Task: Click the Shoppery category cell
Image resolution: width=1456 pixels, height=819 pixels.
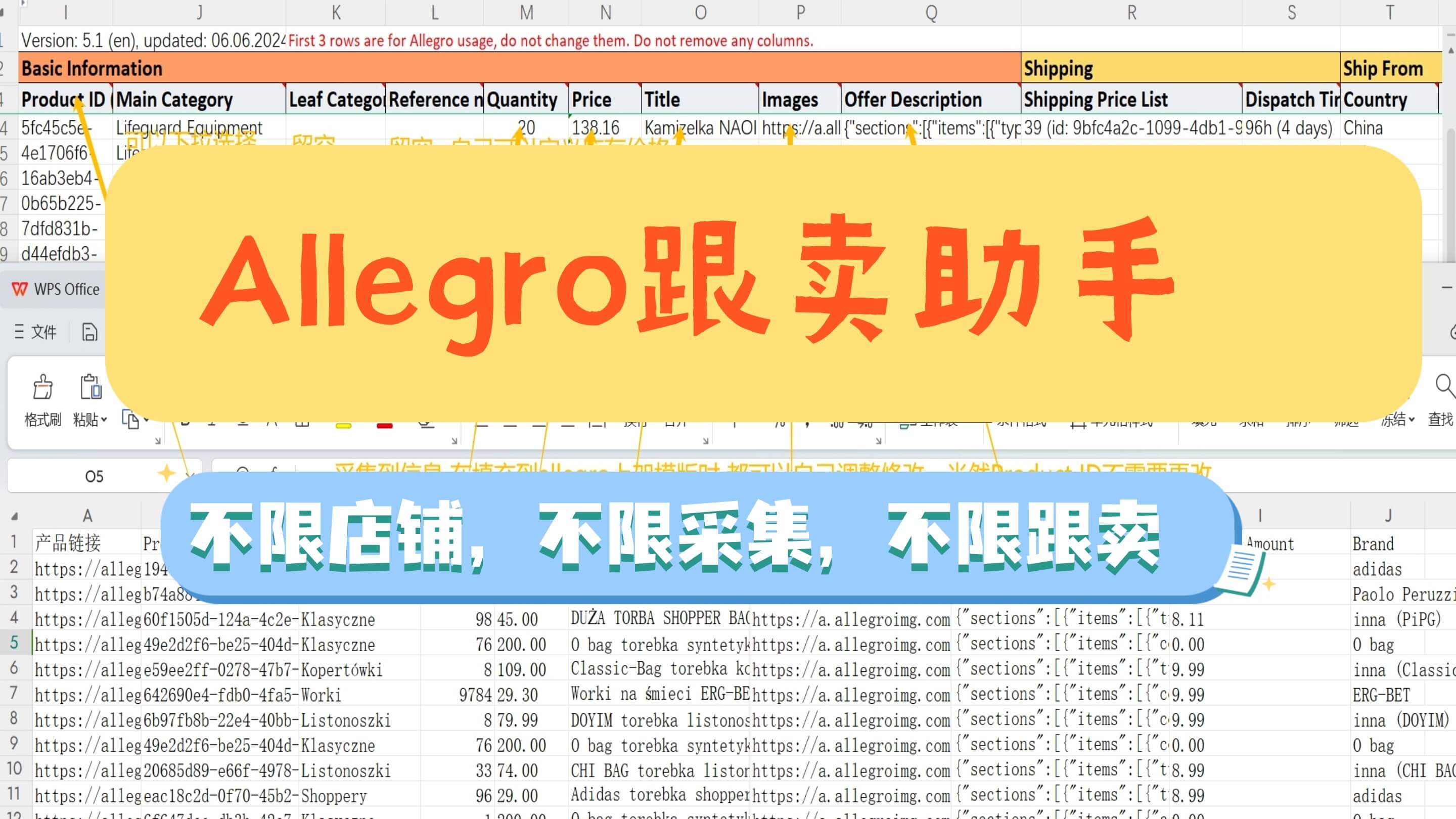Action: [x=359, y=796]
